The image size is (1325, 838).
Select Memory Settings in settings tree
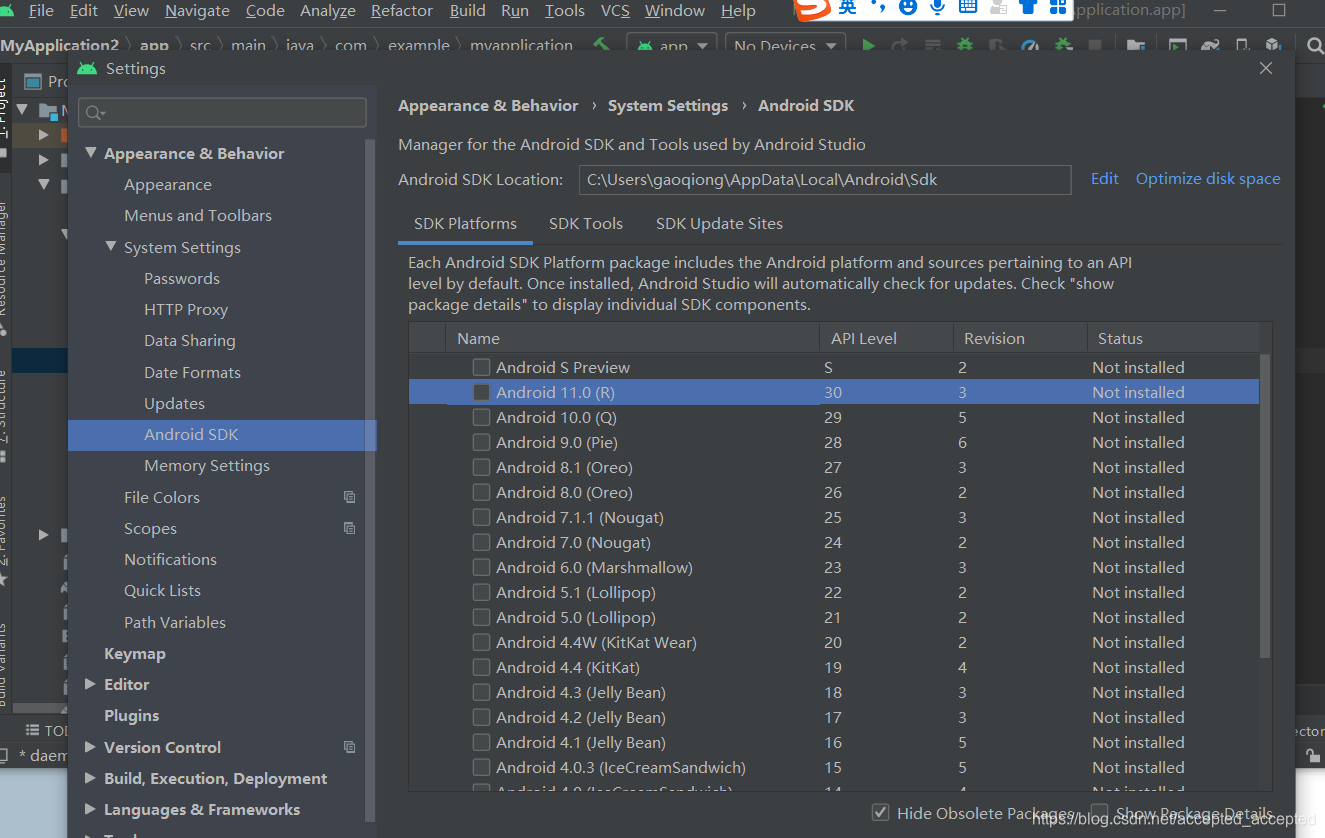click(x=207, y=465)
